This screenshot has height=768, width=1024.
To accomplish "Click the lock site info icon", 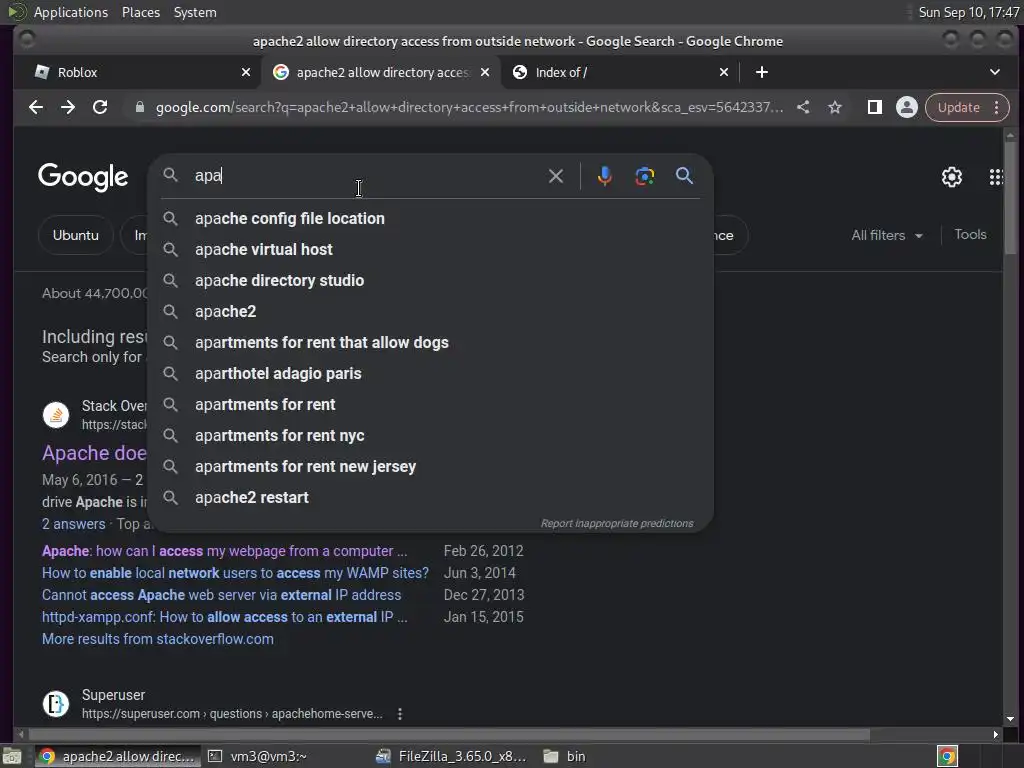I will pyautogui.click(x=139, y=107).
